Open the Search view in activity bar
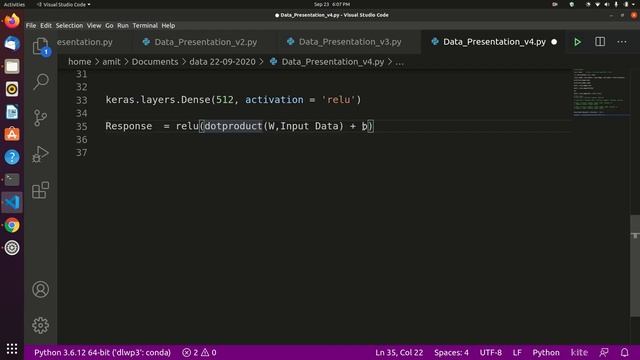 tap(40, 82)
